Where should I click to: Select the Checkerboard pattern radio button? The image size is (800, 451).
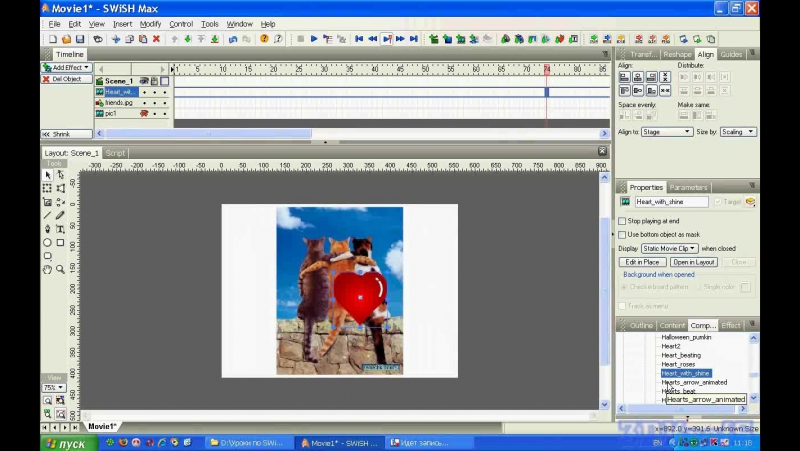[624, 287]
